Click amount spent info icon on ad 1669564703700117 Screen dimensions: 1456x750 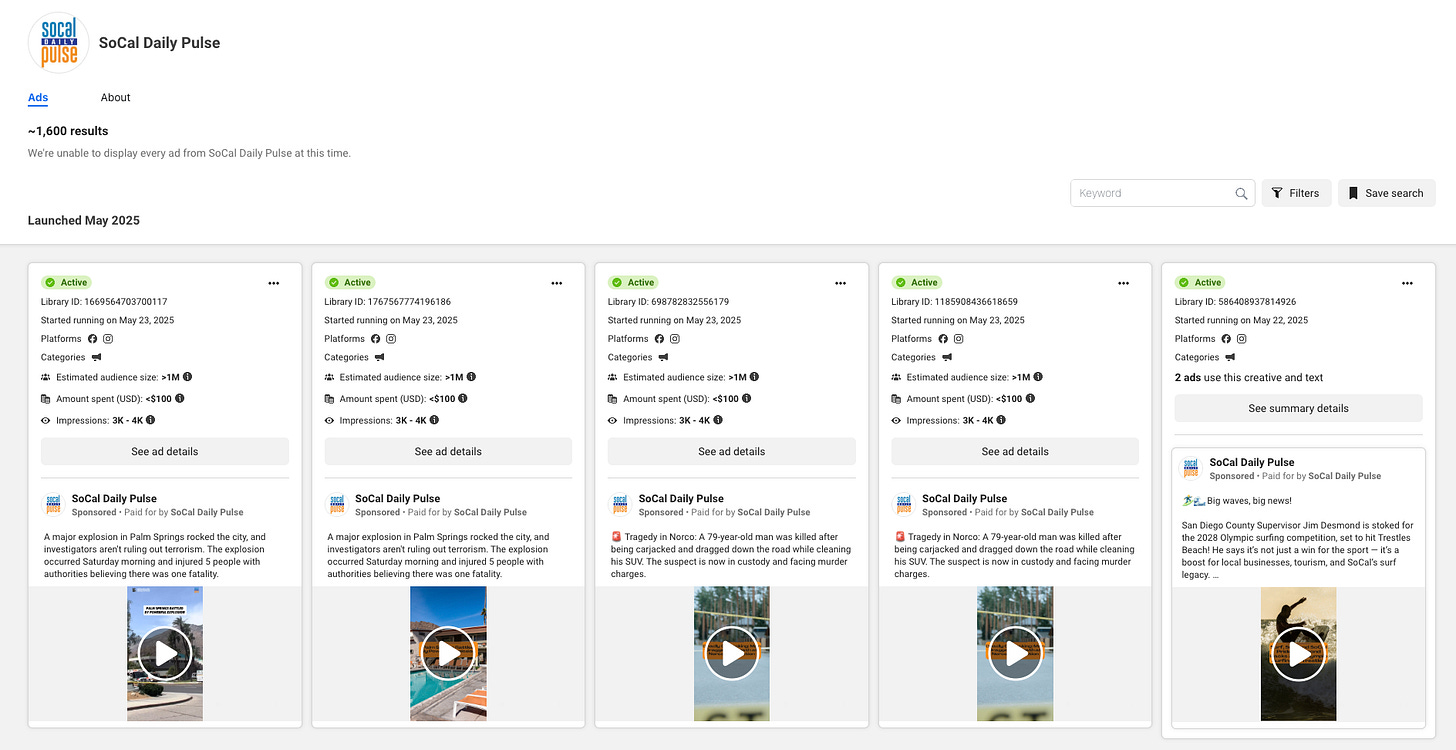[180, 399]
